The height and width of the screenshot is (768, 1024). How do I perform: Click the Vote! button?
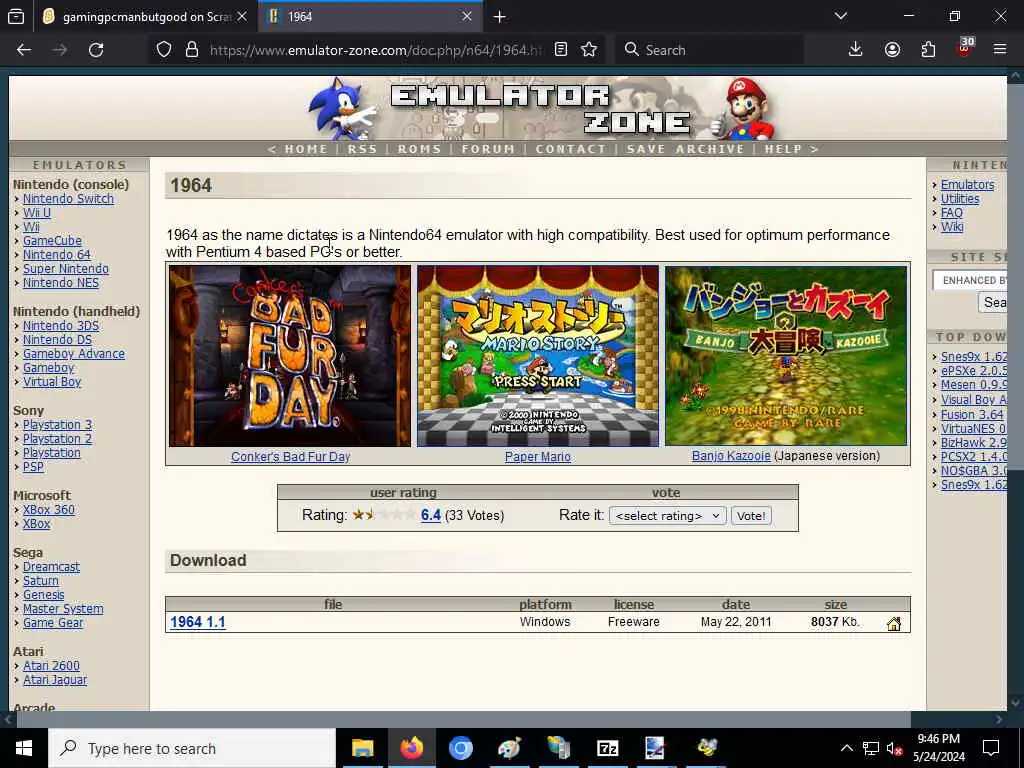coord(751,515)
